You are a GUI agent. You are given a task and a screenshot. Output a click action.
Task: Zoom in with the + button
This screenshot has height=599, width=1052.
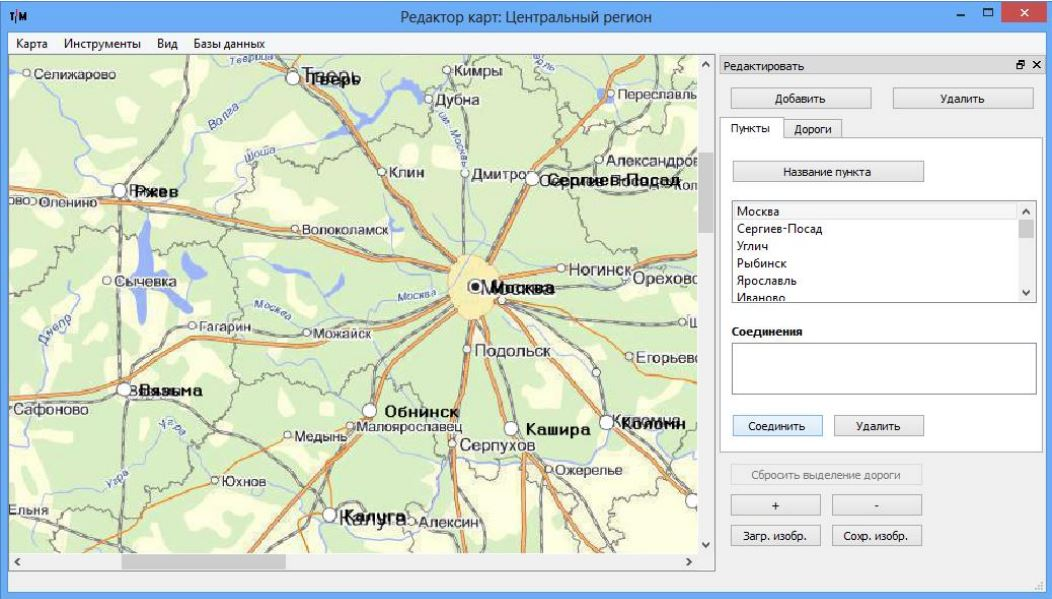pyautogui.click(x=776, y=505)
